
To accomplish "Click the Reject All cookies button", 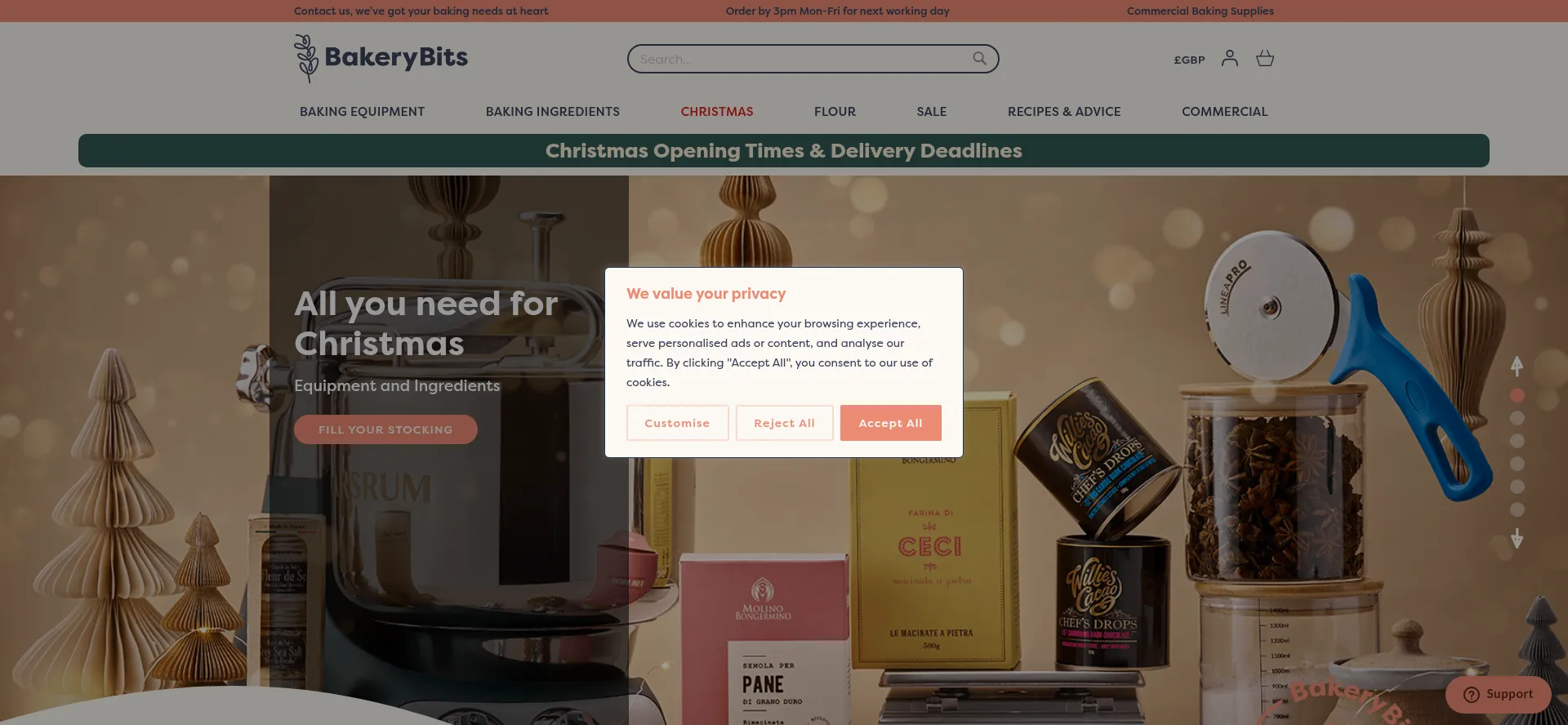I will coord(784,423).
